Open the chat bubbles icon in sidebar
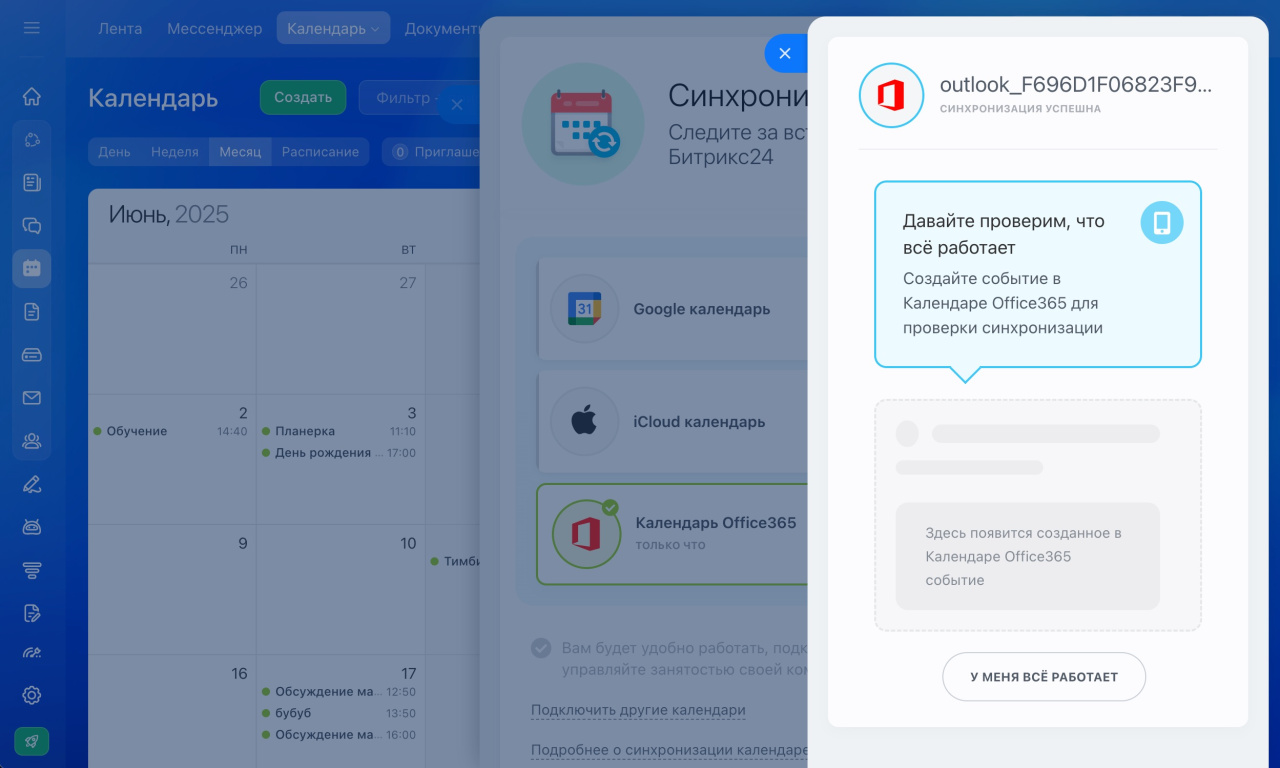The width and height of the screenshot is (1280, 768). tap(32, 226)
